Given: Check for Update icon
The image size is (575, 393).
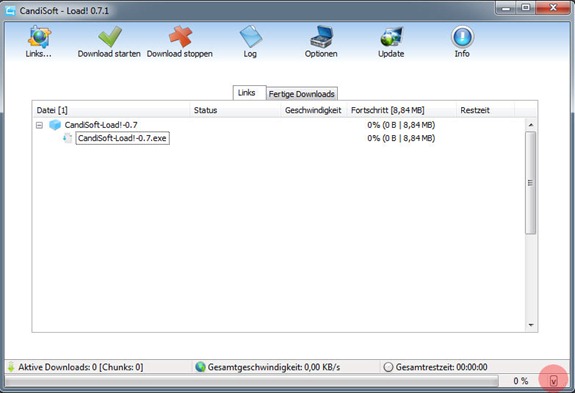Looking at the screenshot, I should [x=391, y=37].
